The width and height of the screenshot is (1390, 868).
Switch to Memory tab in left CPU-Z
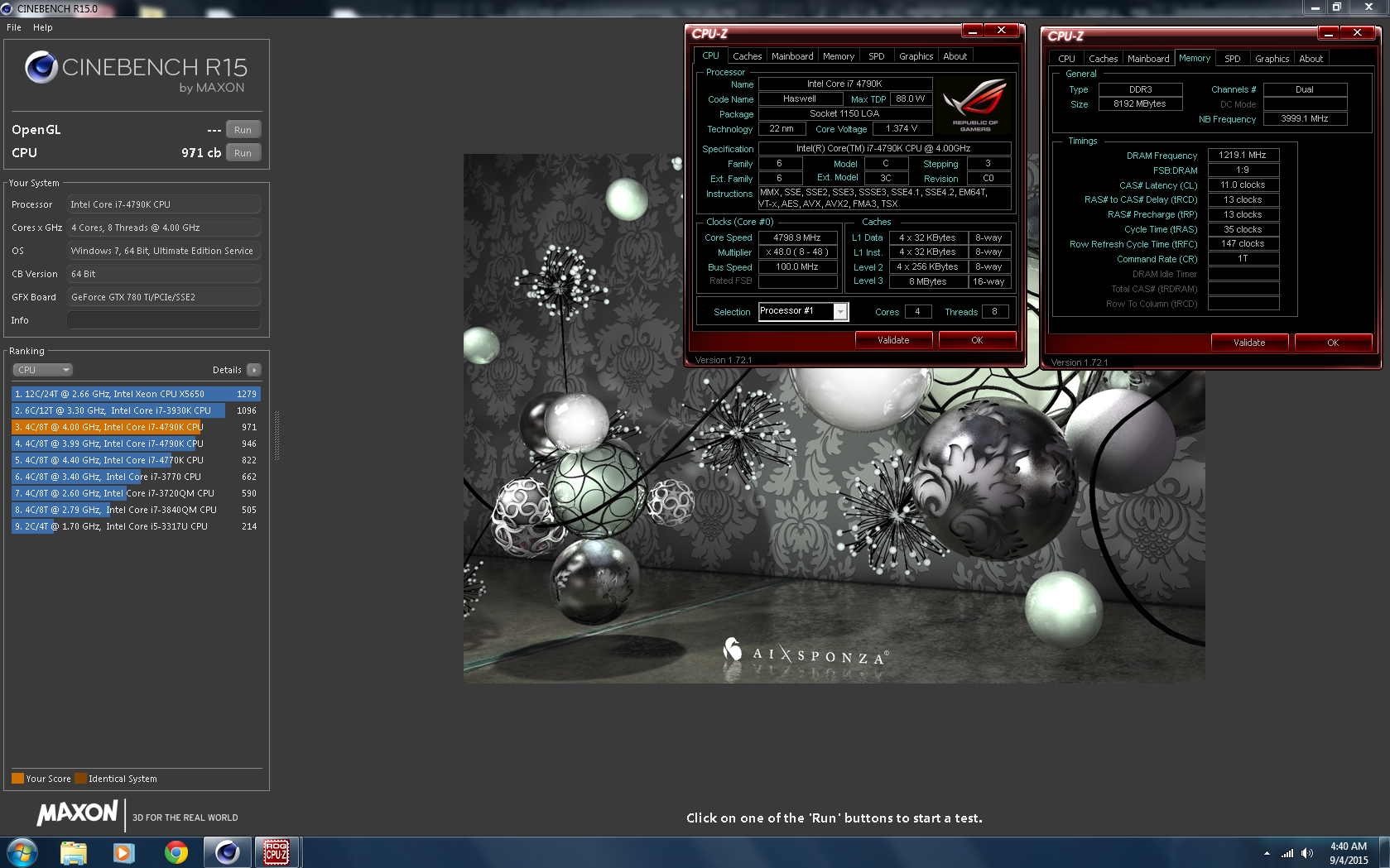point(839,56)
